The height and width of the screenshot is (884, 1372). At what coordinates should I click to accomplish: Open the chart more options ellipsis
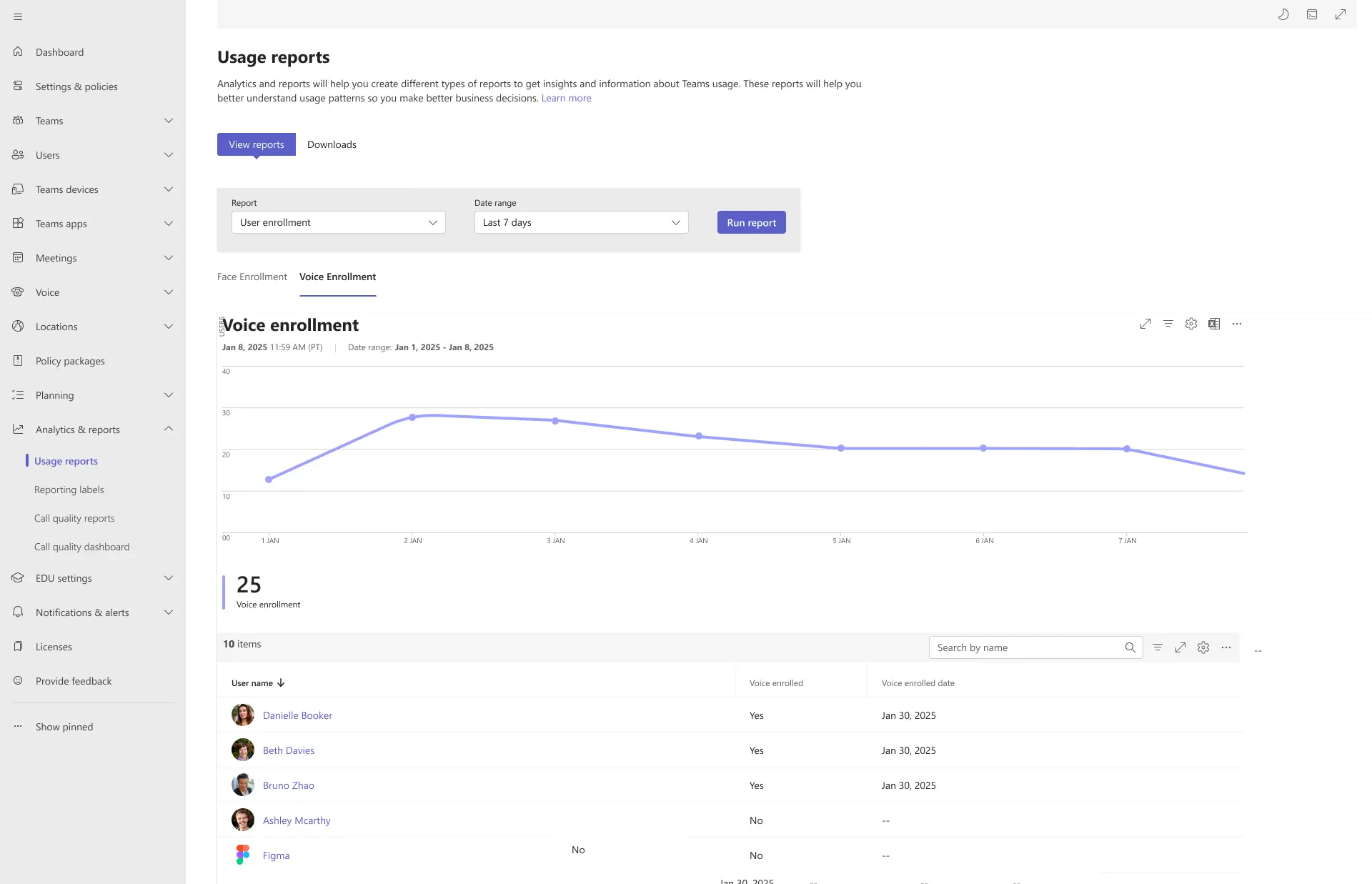[x=1237, y=324]
